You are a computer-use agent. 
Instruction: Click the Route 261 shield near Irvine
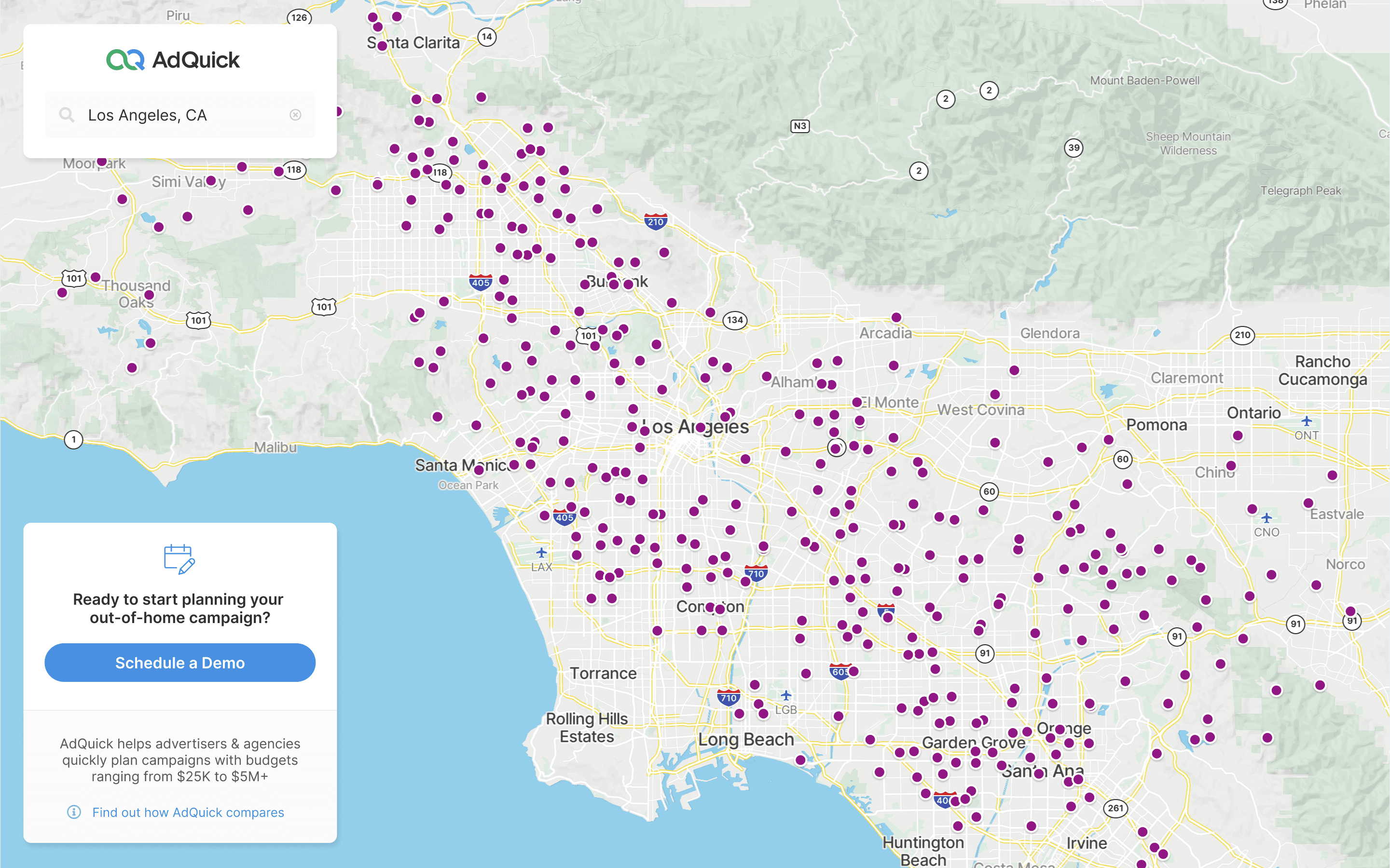(1115, 808)
